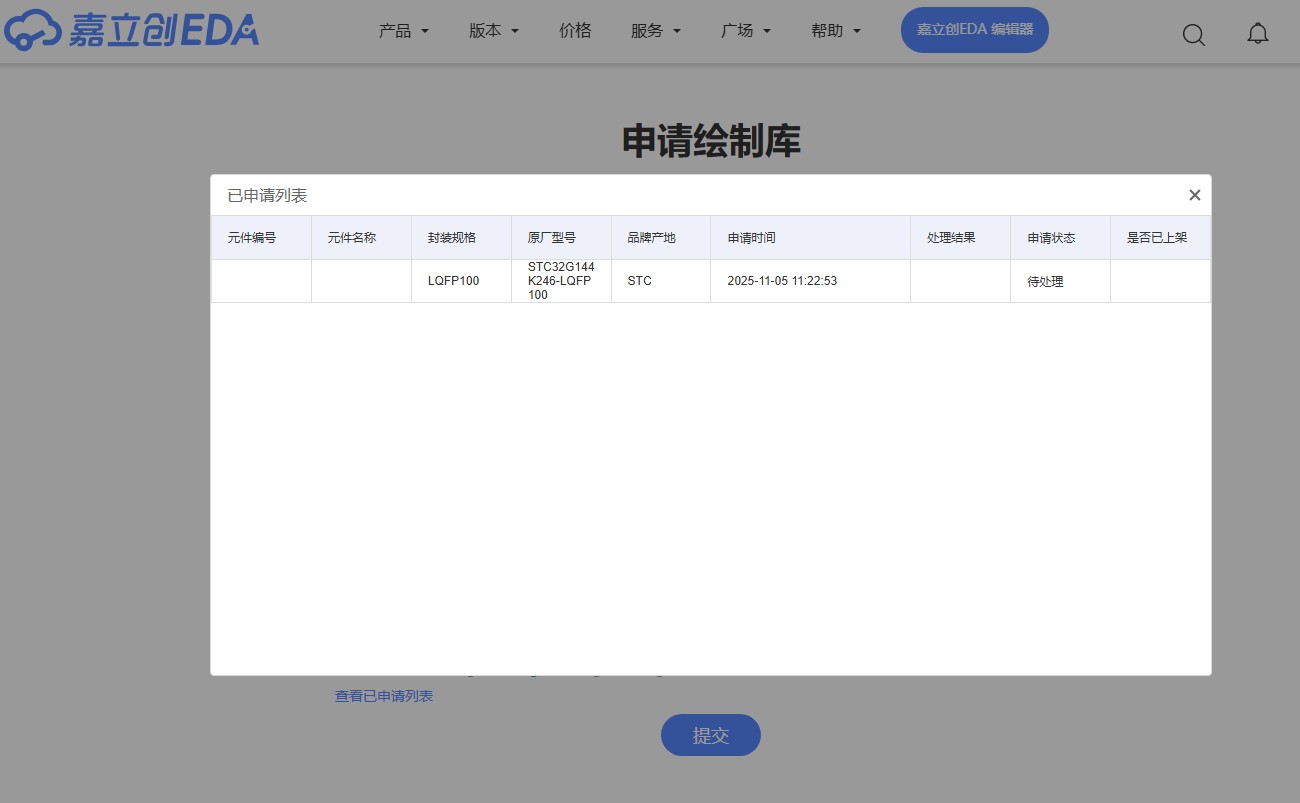Click the 是否已上架 column header

(1155, 237)
